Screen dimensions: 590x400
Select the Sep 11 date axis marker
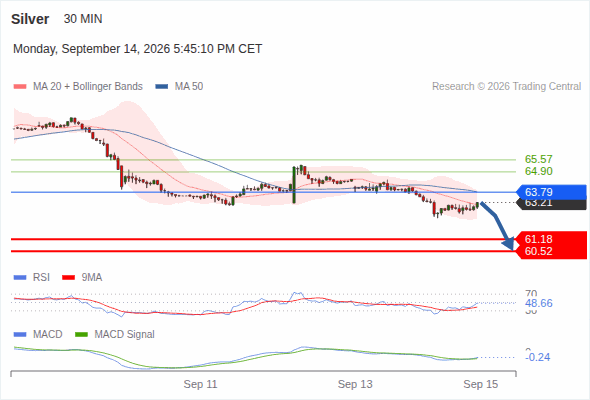pyautogui.click(x=200, y=384)
